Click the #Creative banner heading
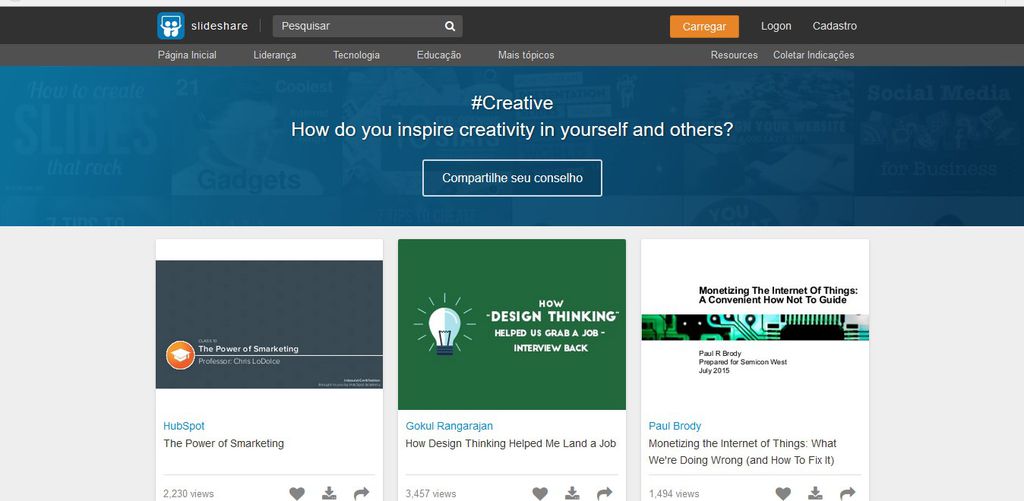The width and height of the screenshot is (1024, 501). tap(512, 103)
